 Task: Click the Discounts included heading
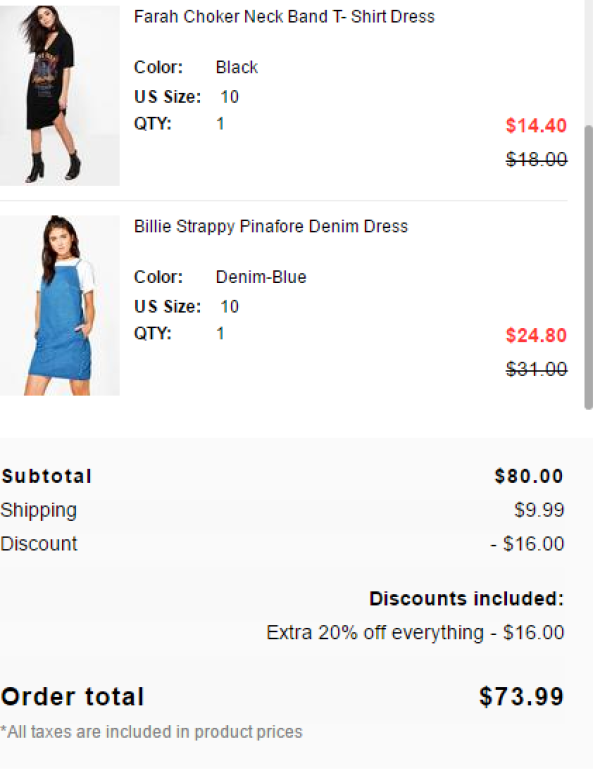coord(467,598)
